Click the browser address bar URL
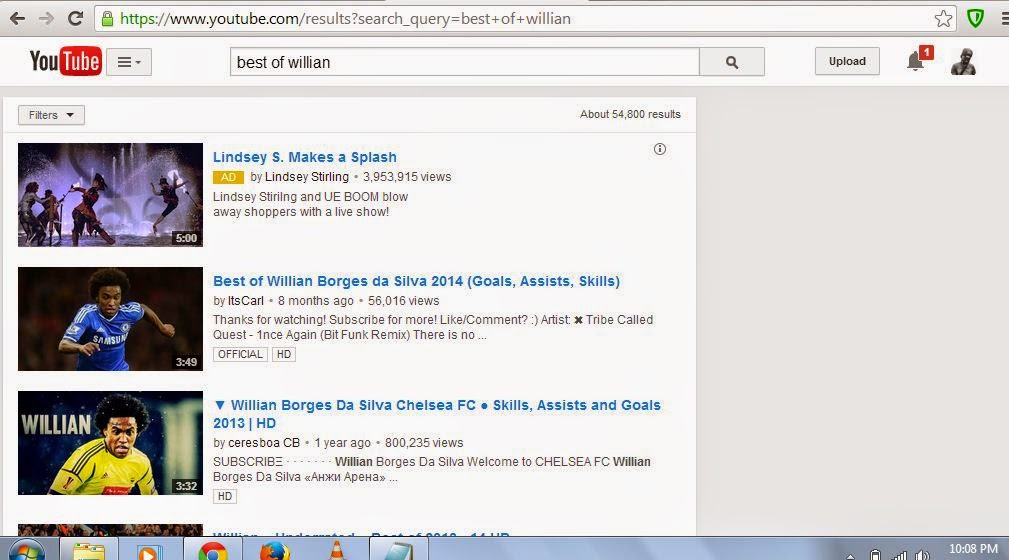This screenshot has height=560, width=1009. click(x=345, y=19)
